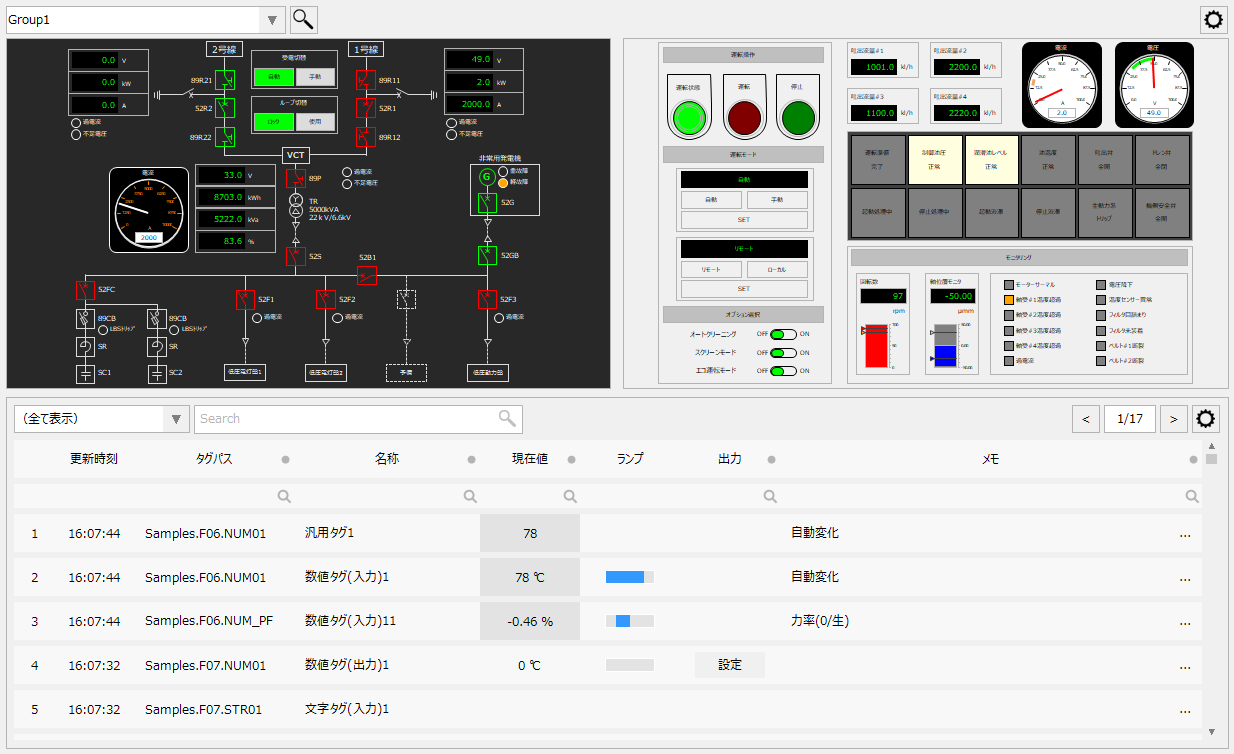This screenshot has width=1234, height=754.
Task: Click the search magnifier beside the Group1 selector
Action: (302, 19)
